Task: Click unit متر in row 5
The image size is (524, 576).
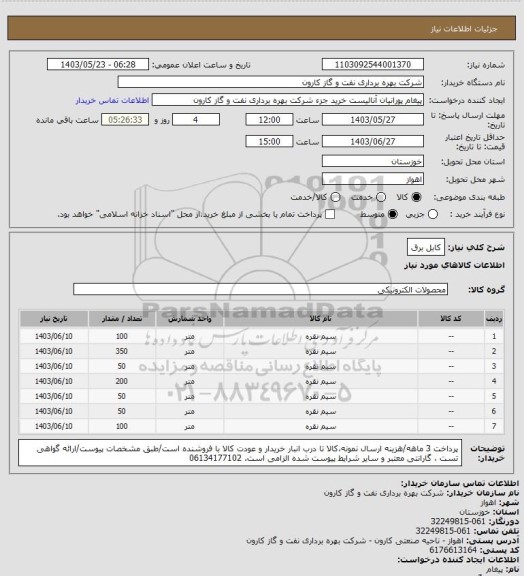Action: (x=190, y=397)
